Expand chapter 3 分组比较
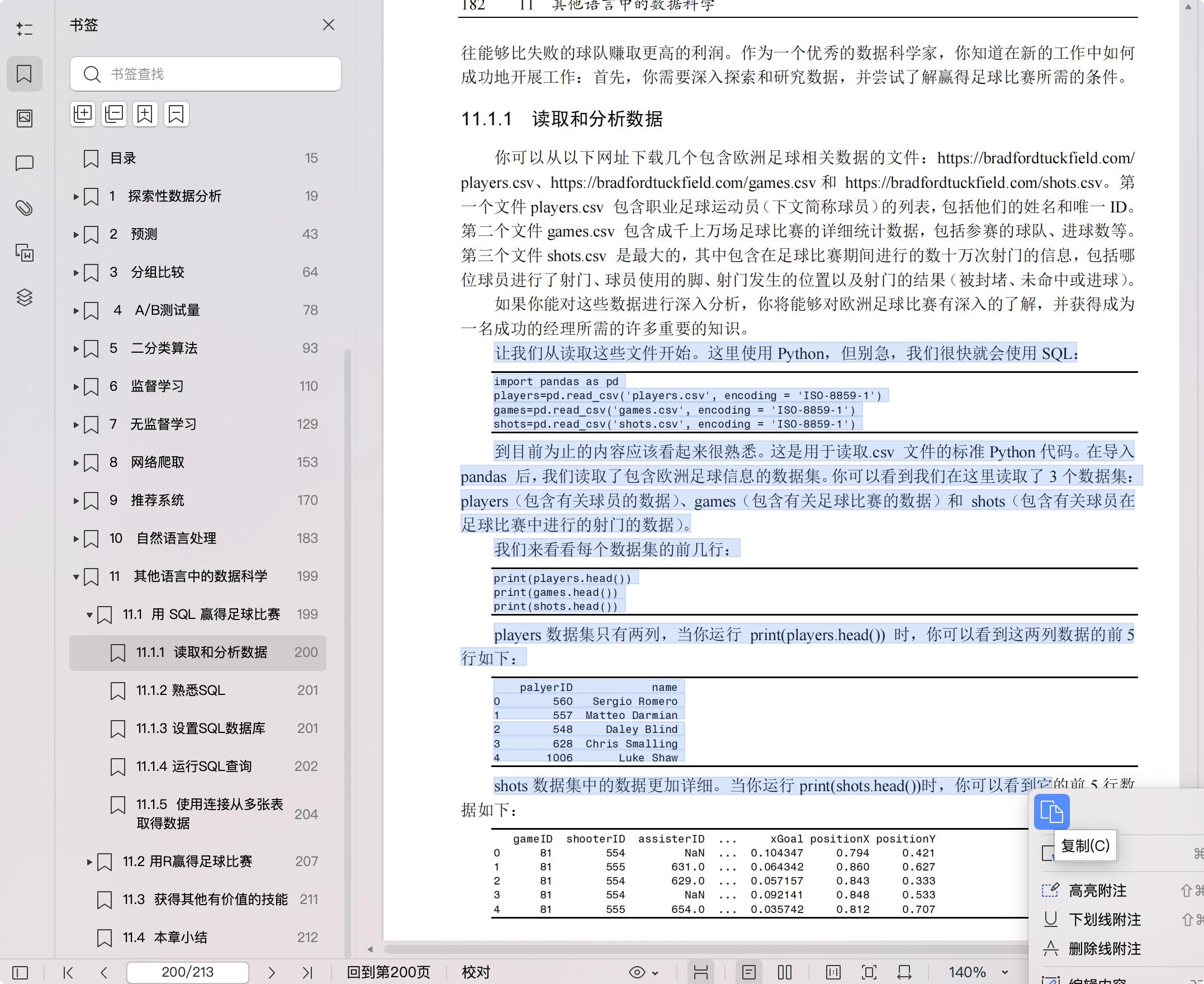This screenshot has height=984, width=1204. click(x=76, y=273)
